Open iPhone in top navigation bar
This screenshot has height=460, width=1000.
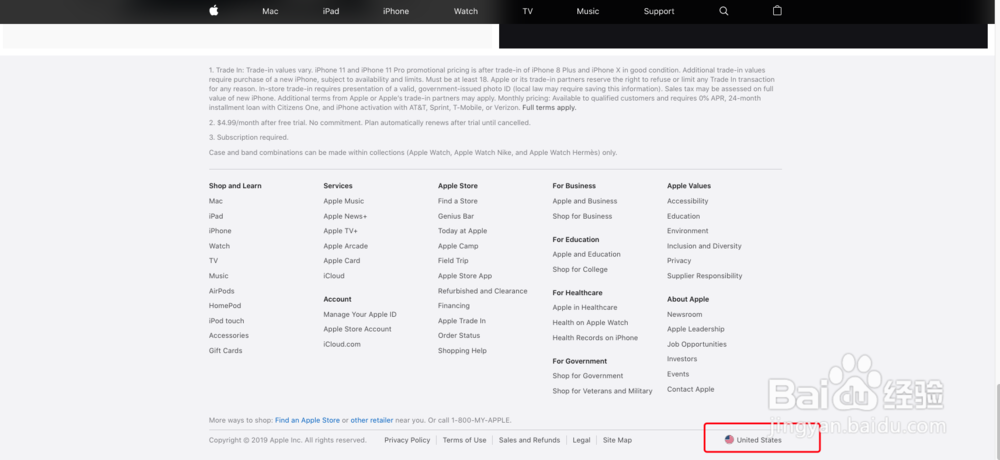pyautogui.click(x=396, y=11)
